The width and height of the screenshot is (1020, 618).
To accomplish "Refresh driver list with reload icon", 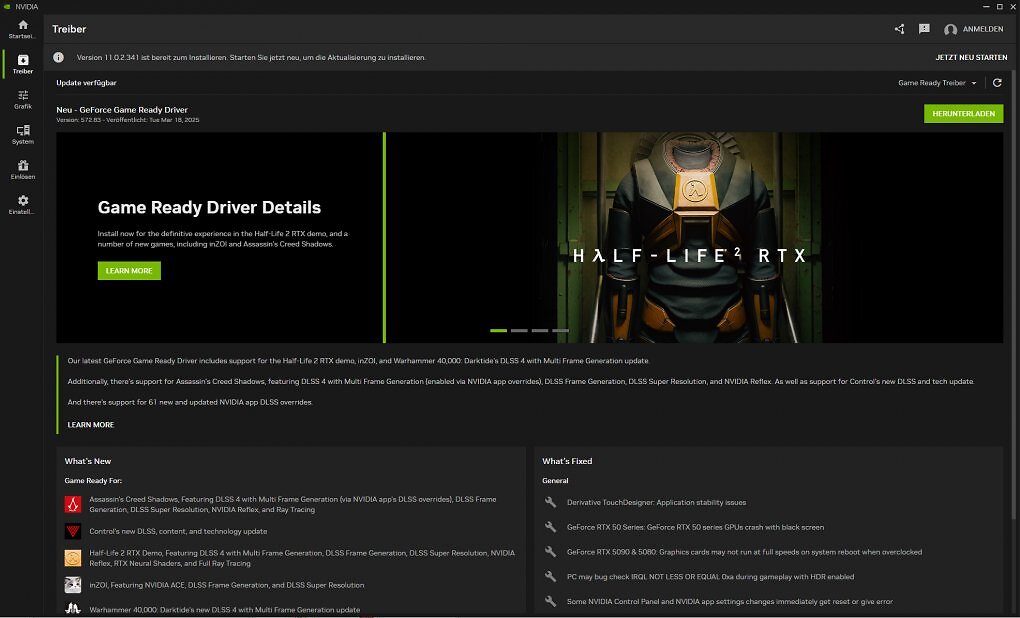I will tap(997, 83).
